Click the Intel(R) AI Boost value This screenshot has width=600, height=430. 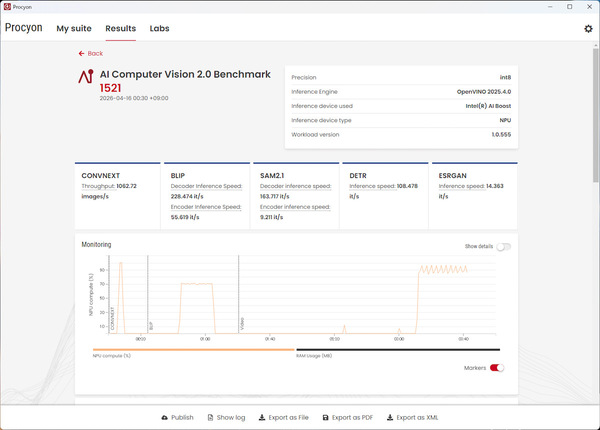tap(488, 106)
